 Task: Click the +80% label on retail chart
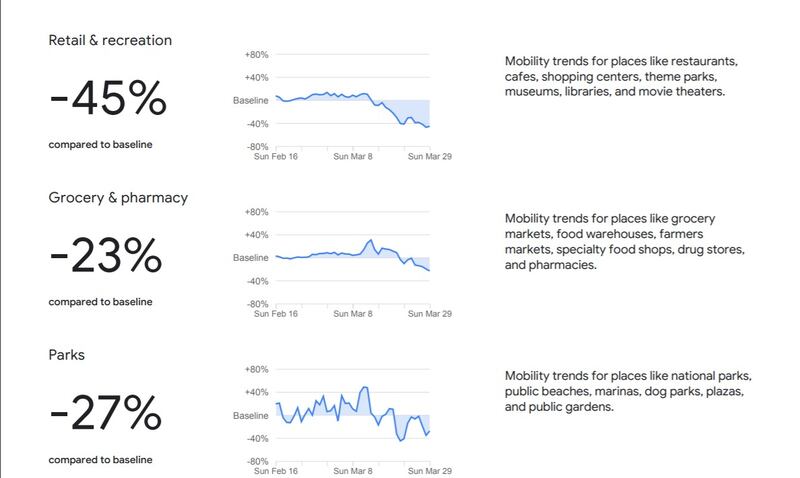(x=256, y=54)
